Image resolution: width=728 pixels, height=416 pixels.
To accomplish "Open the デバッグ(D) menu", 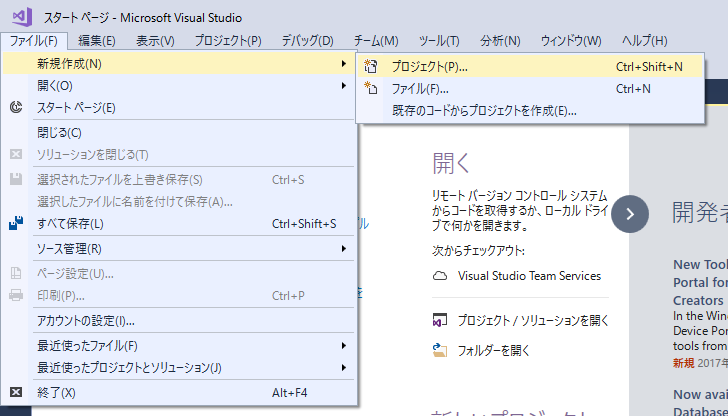I will [x=307, y=41].
